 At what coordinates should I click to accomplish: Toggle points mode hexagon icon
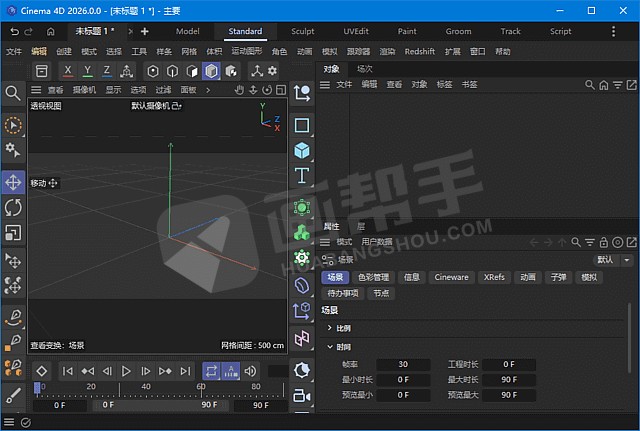pos(153,71)
